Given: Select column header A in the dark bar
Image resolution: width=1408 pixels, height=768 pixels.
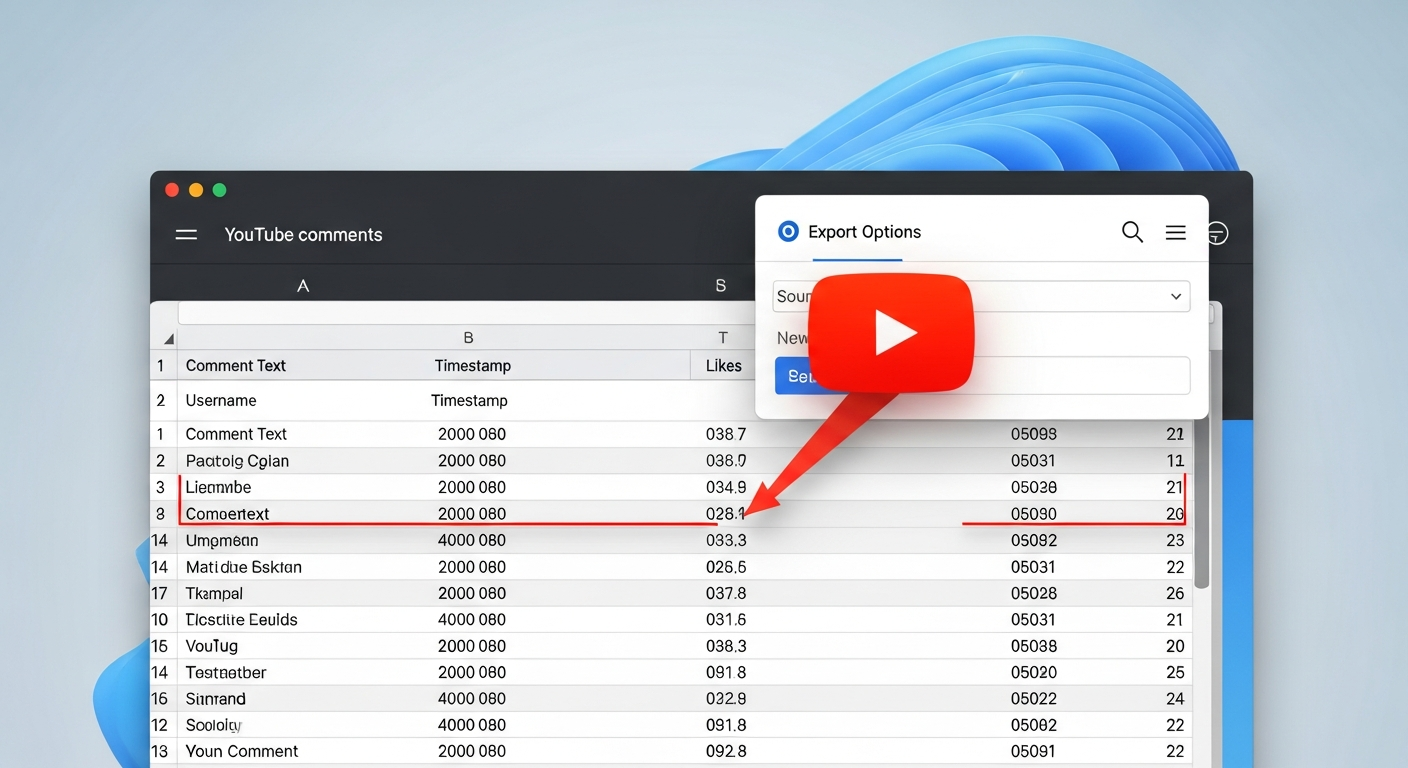Looking at the screenshot, I should coord(303,286).
